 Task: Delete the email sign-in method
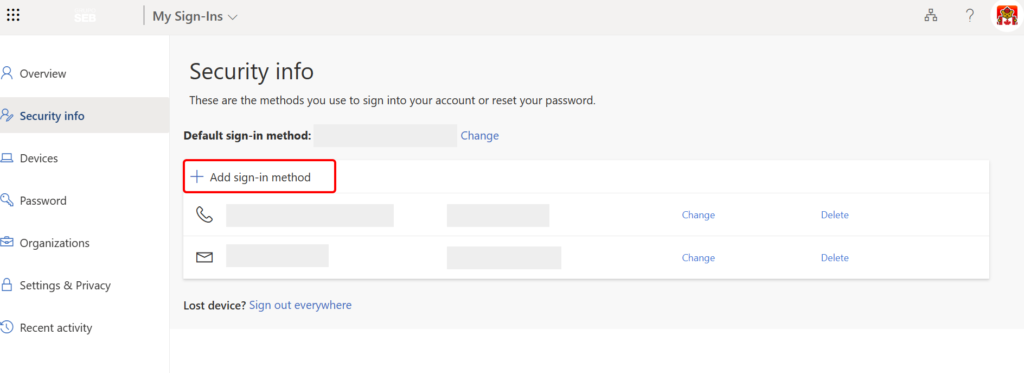pos(835,257)
